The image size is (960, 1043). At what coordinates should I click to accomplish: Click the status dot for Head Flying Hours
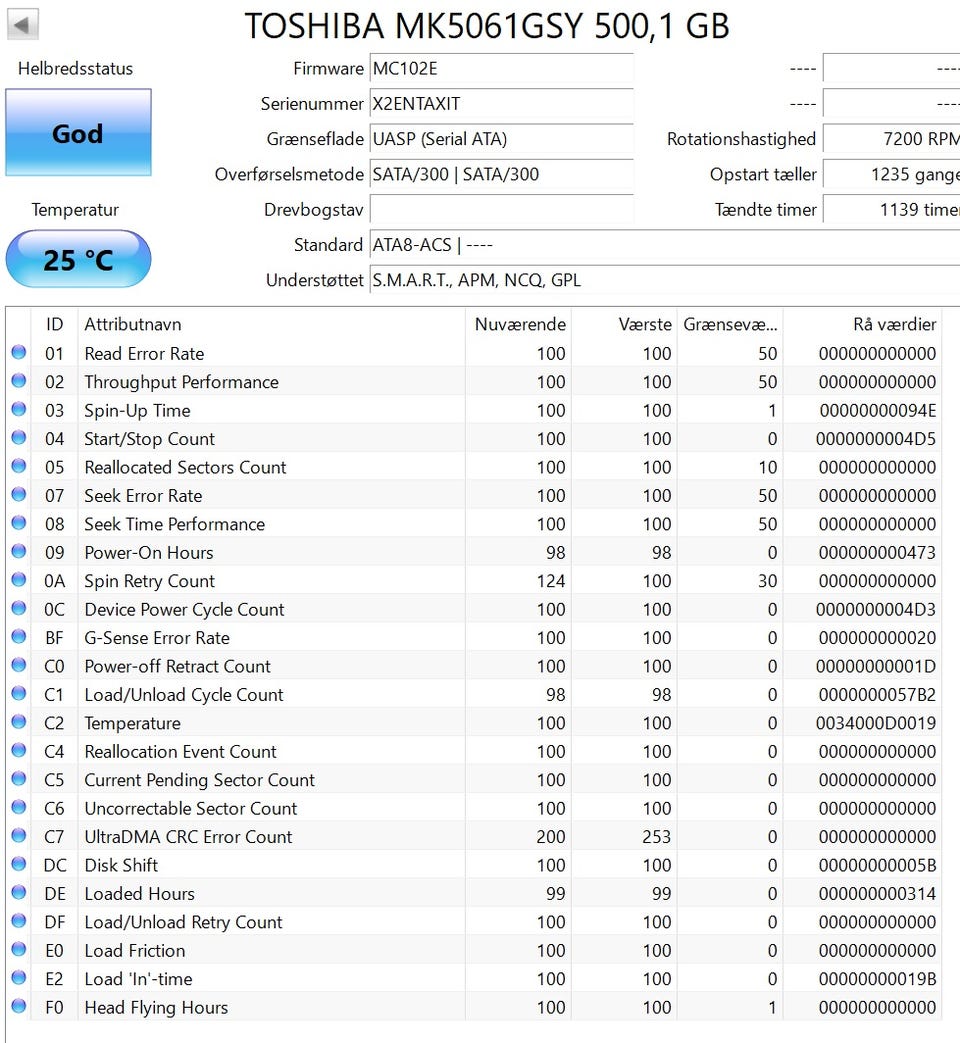coord(19,1007)
